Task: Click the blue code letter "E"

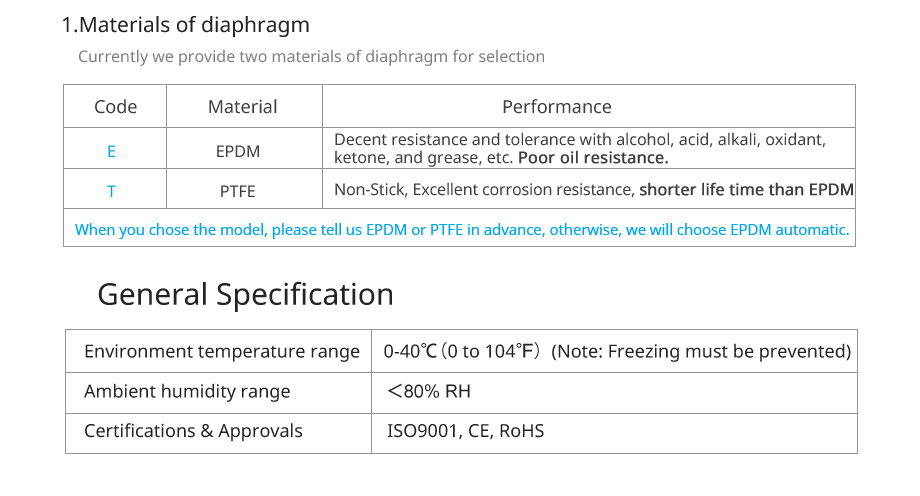Action: point(111,152)
